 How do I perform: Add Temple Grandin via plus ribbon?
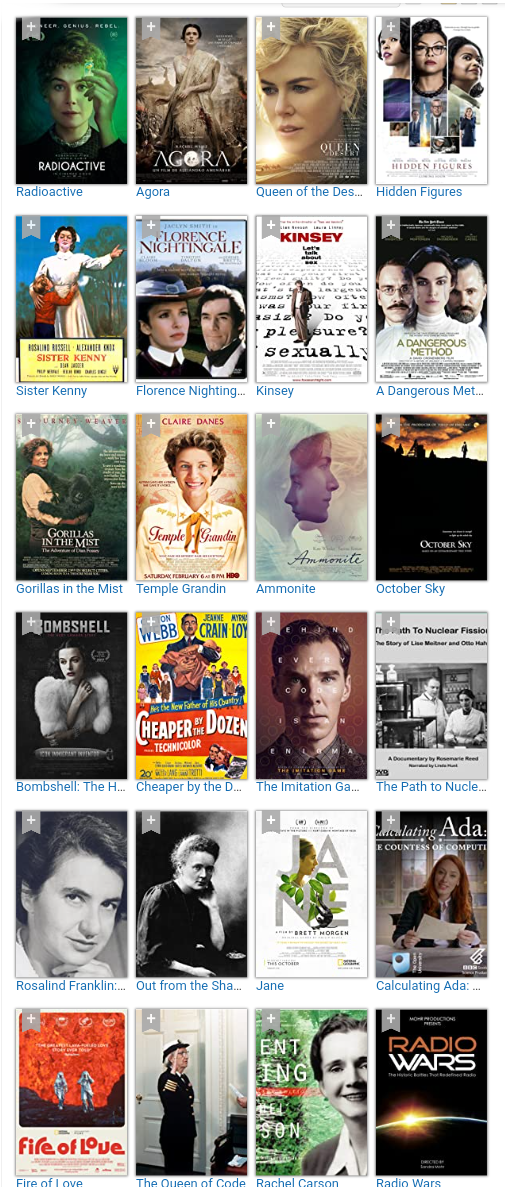(x=151, y=426)
